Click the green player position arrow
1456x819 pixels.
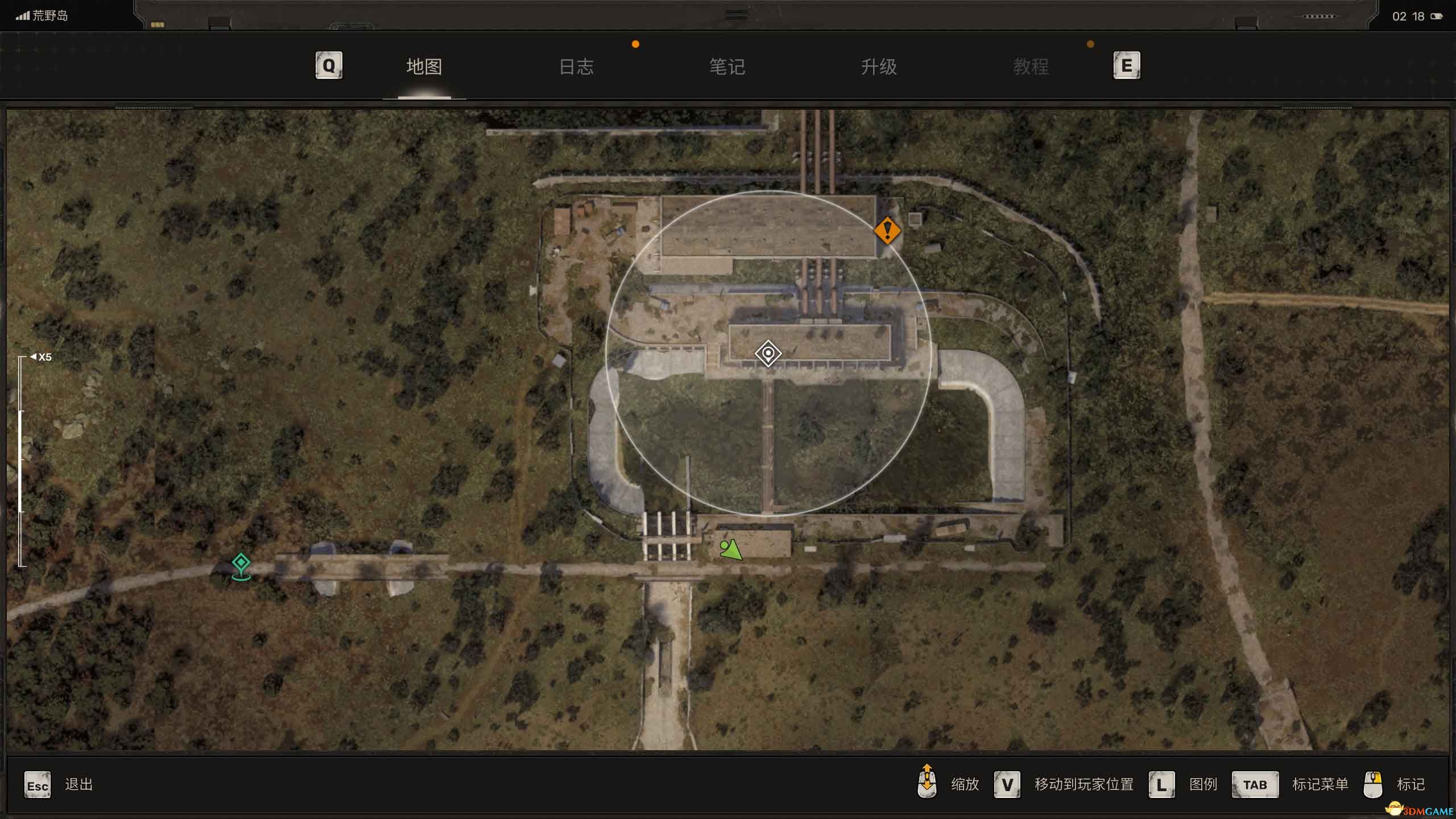click(731, 549)
